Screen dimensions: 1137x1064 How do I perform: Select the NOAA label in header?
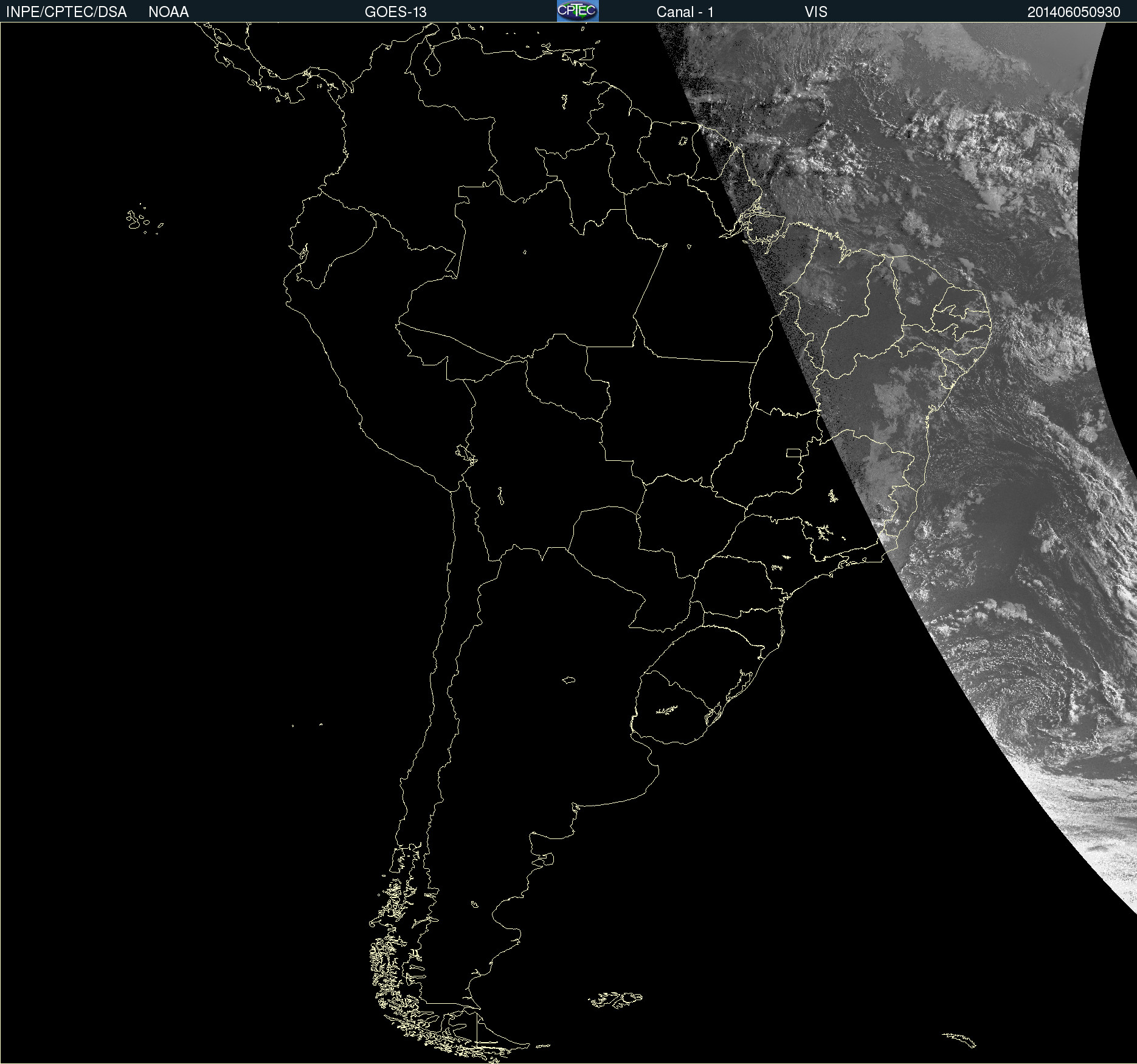click(x=168, y=12)
